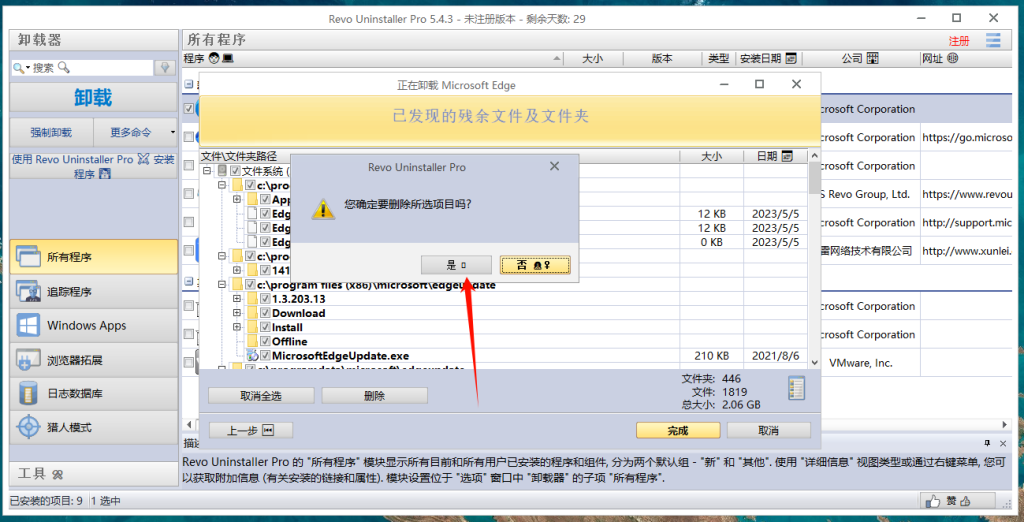Viewport: 1024px width, 522px height.
Task: Expand the 1.3.203.13 folder node
Action: point(237,299)
